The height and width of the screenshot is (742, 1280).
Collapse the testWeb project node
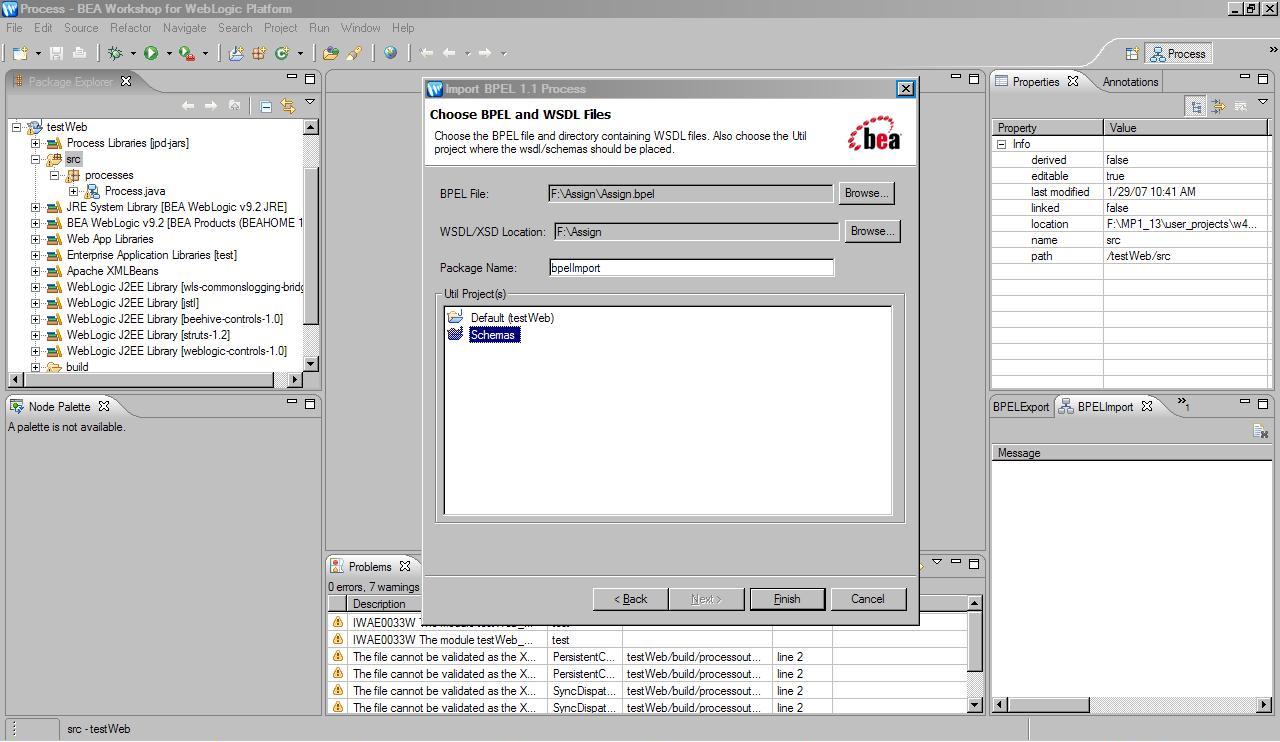click(x=17, y=127)
